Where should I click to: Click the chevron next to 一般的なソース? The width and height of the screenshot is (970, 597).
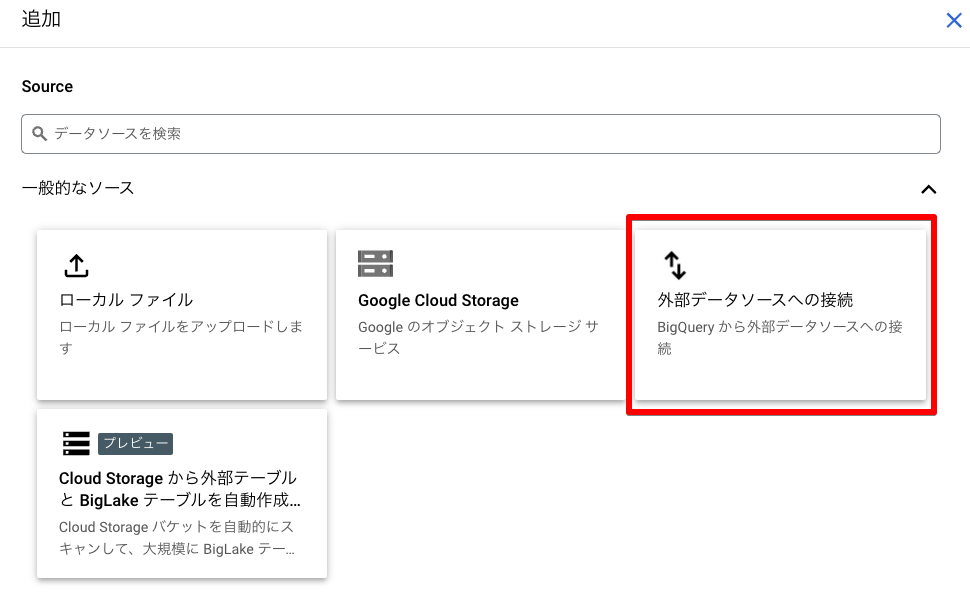tap(929, 189)
